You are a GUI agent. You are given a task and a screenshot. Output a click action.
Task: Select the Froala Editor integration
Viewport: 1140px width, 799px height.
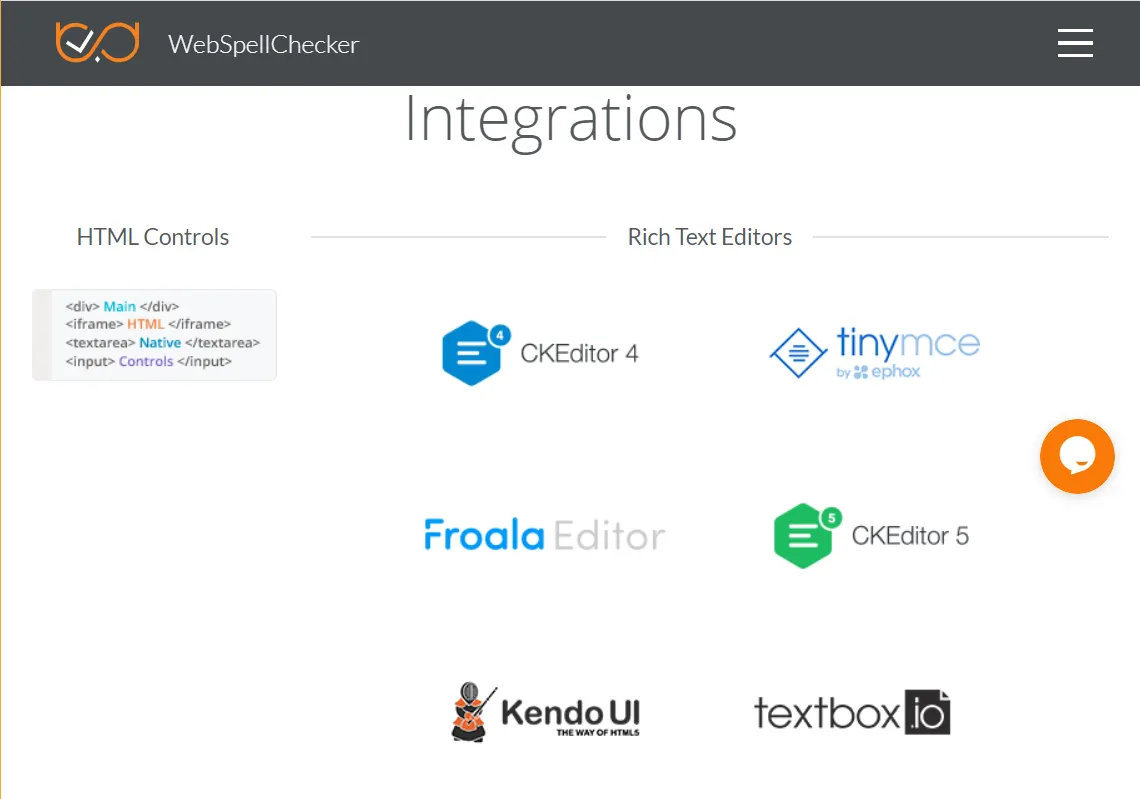545,536
